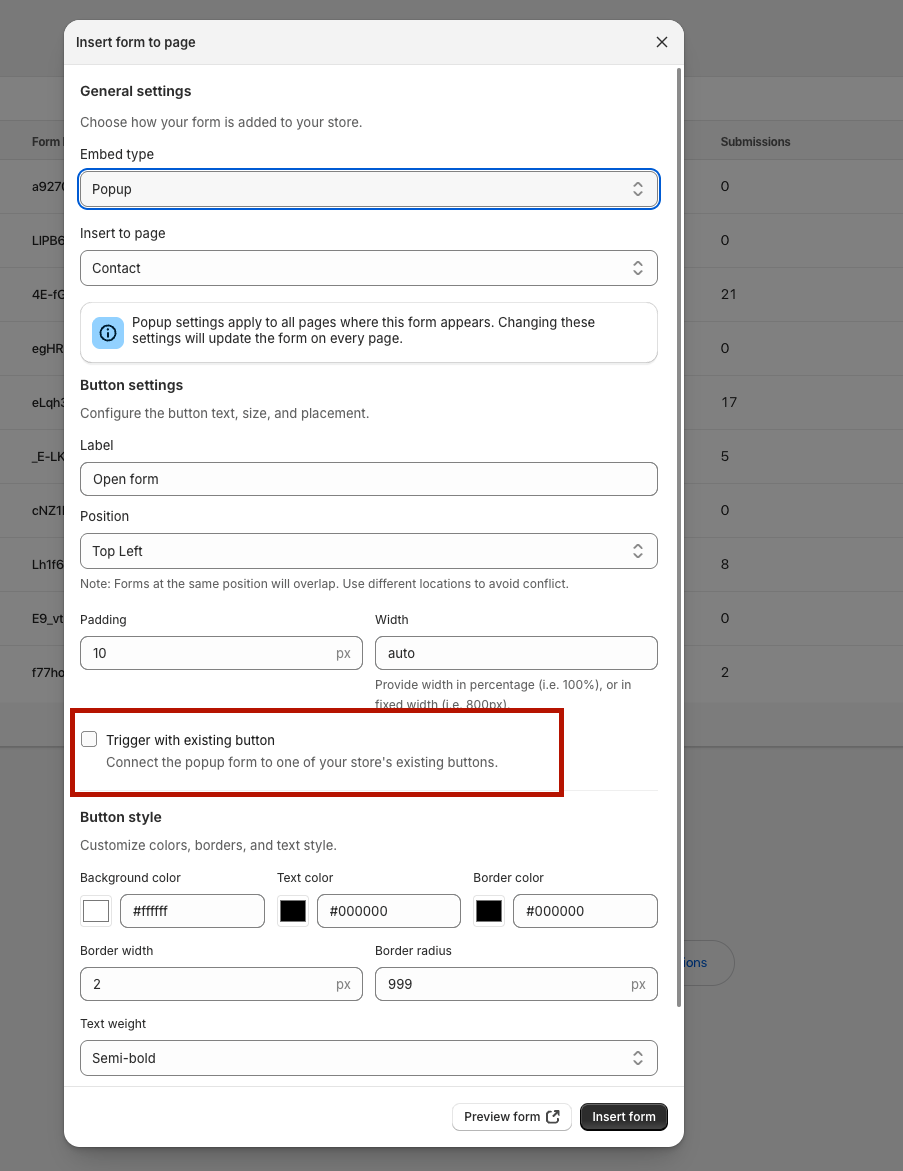This screenshot has width=903, height=1171.
Task: Click the Label field containing Open form
Action: point(369,479)
